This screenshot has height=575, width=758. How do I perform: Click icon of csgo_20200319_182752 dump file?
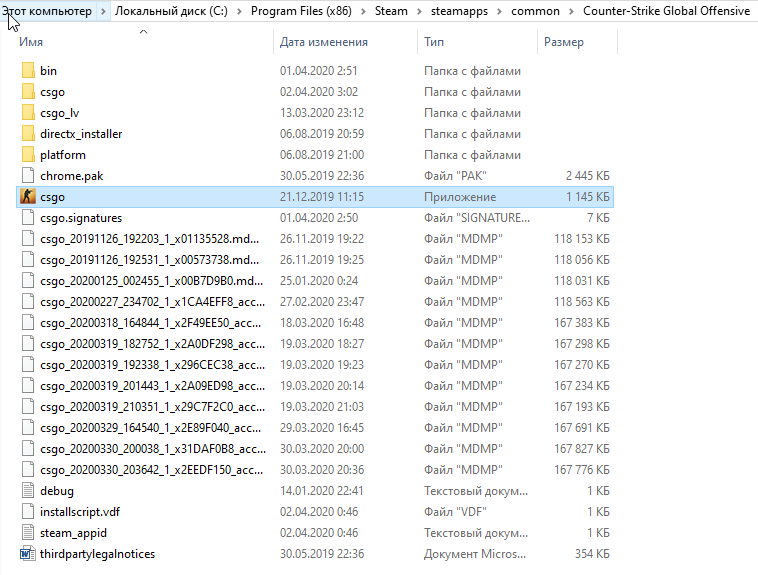28,344
